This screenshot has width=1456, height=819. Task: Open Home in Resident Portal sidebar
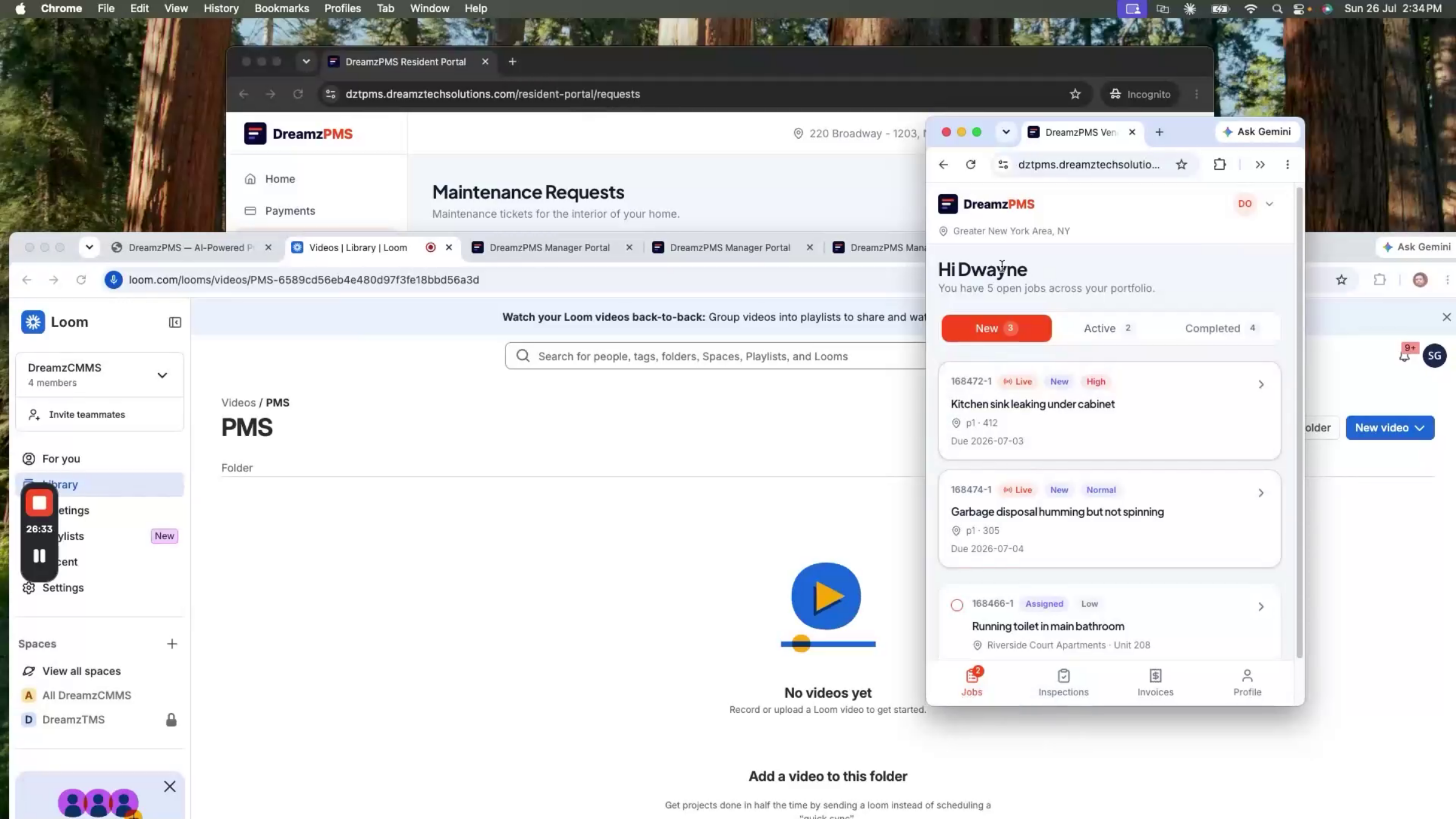coord(280,179)
